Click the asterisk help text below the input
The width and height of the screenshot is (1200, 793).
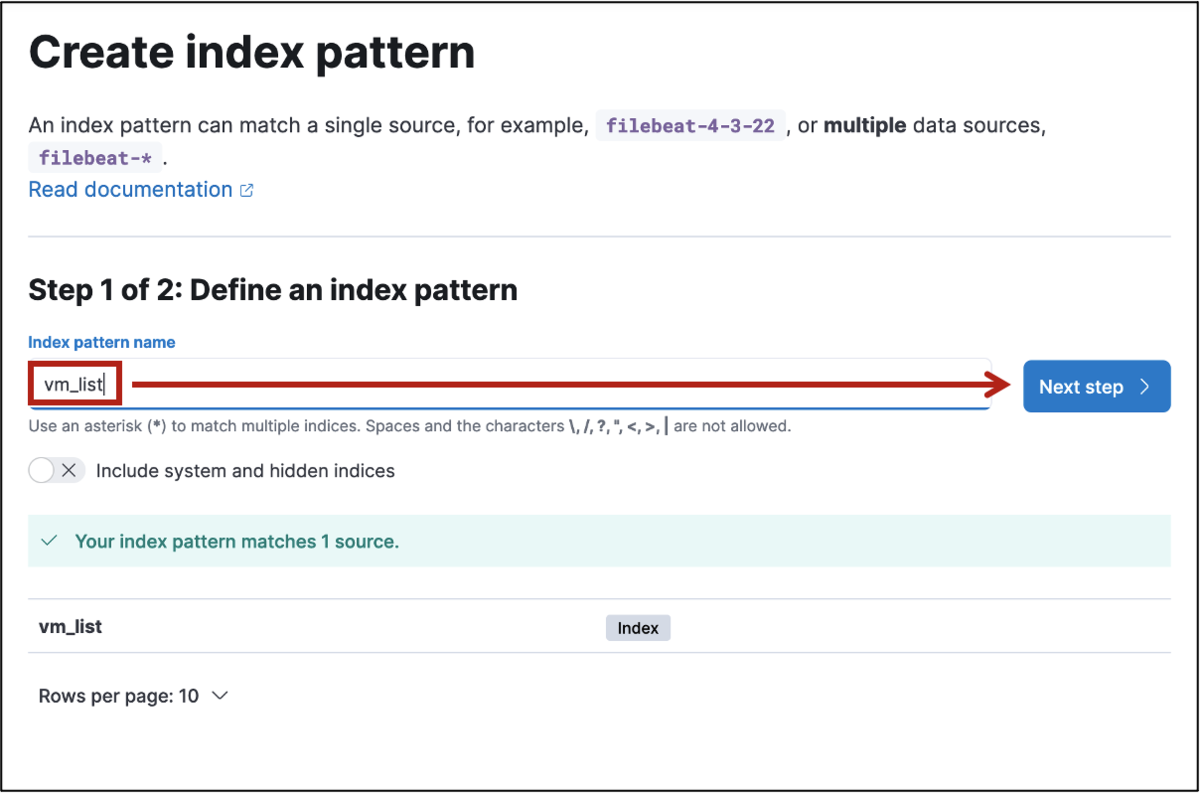pos(409,426)
